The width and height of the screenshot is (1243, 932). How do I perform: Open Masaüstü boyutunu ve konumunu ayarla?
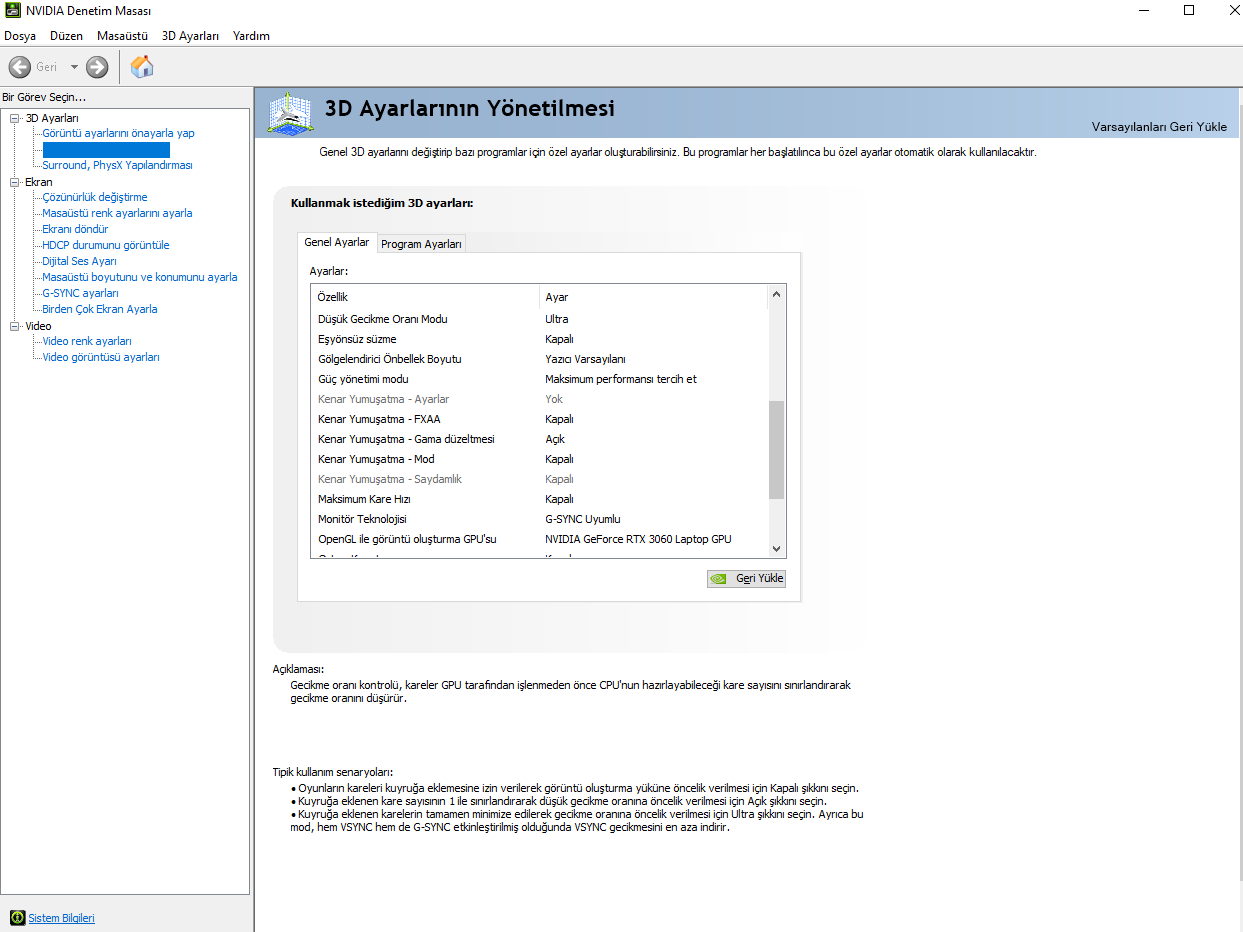click(x=140, y=277)
